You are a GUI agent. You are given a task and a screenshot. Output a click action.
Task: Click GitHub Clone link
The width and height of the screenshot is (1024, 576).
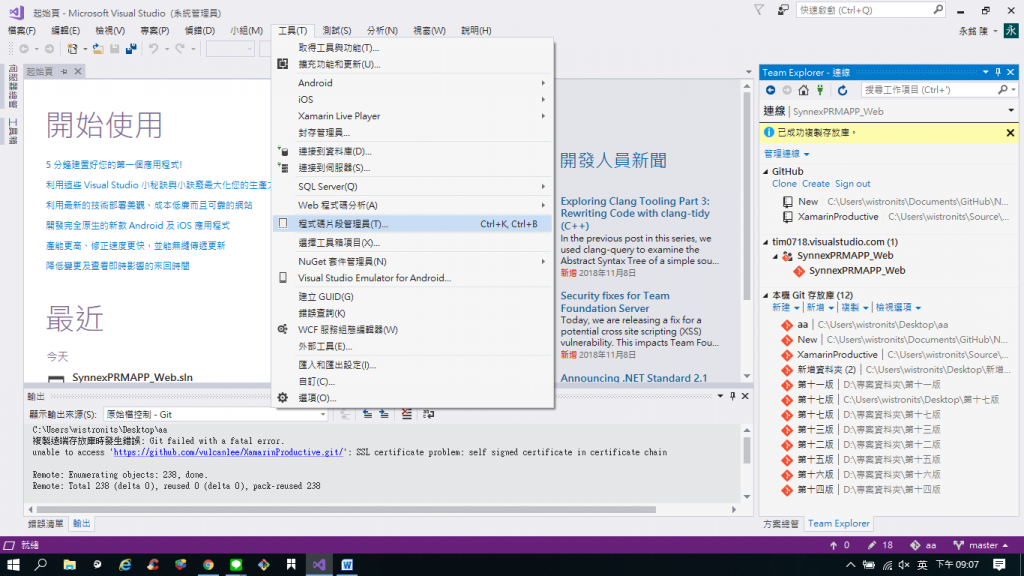[x=784, y=184]
